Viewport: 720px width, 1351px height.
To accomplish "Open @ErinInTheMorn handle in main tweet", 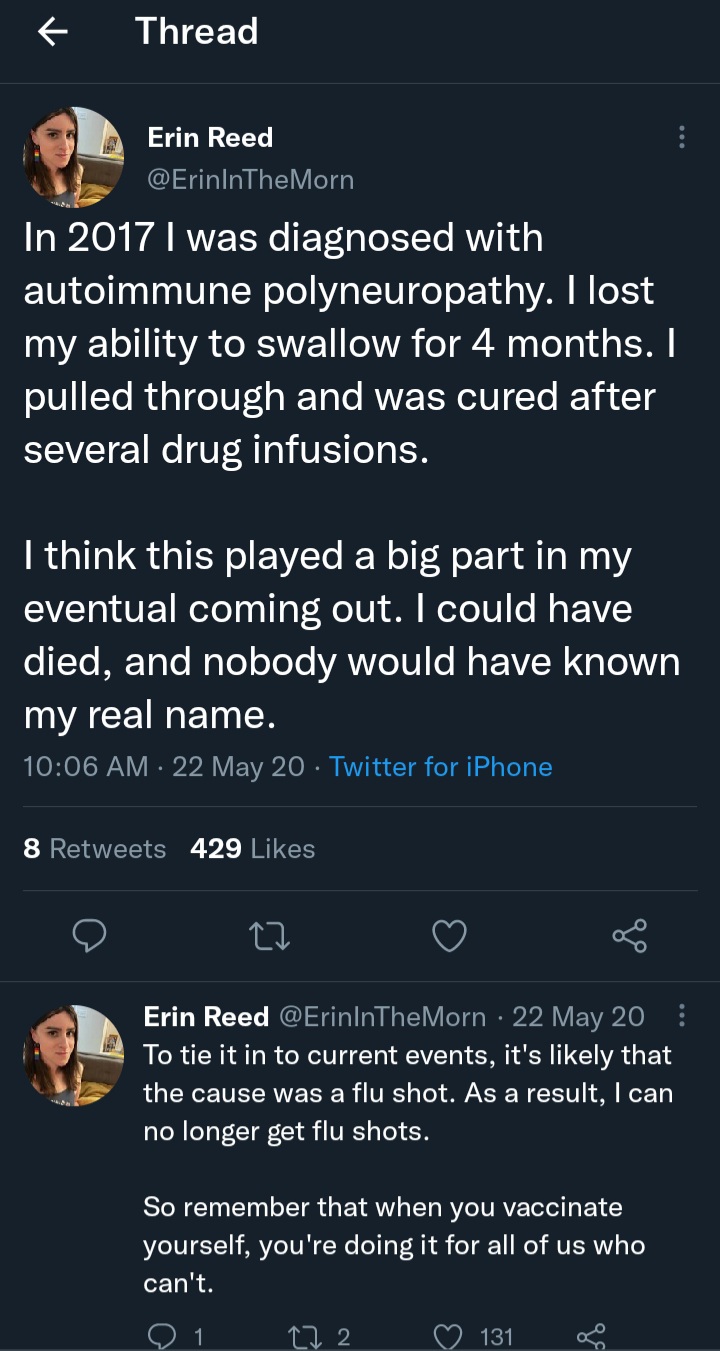I will (250, 180).
